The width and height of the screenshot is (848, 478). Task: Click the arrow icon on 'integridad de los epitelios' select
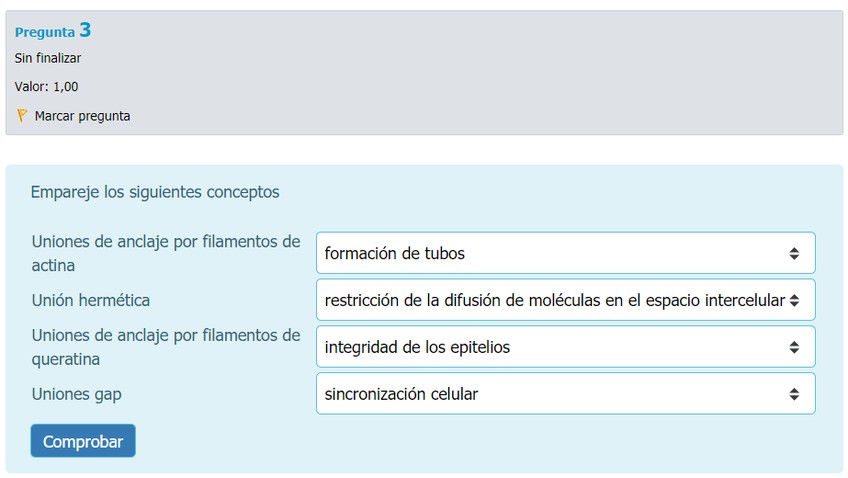(794, 347)
